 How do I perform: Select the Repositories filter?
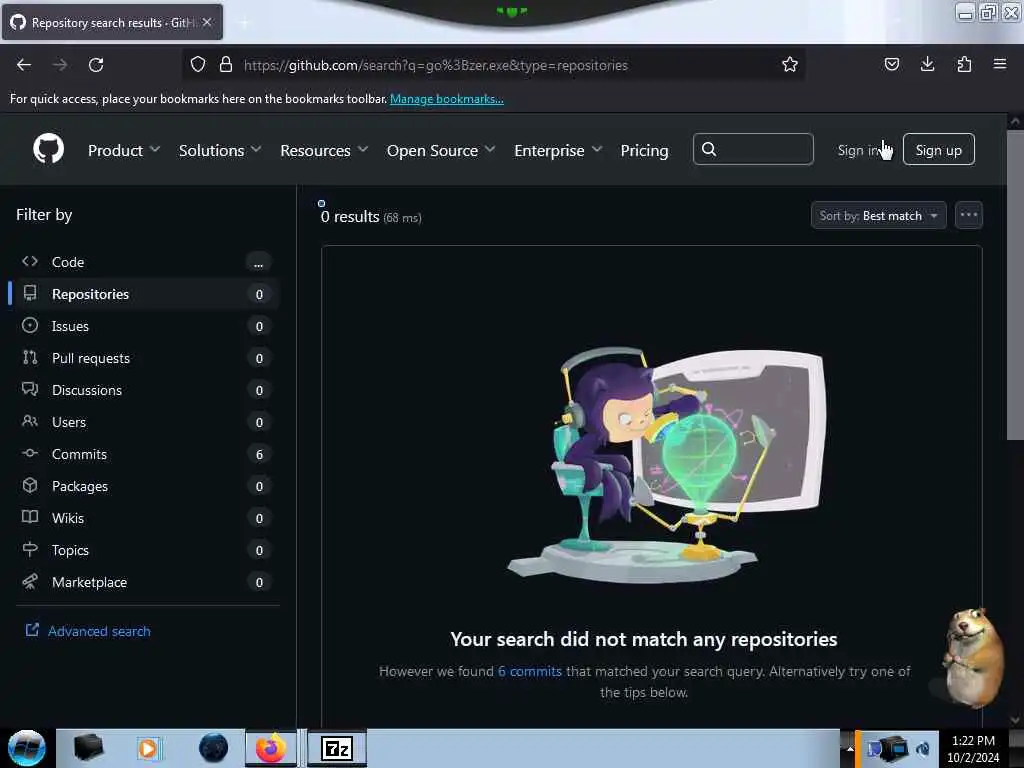pyautogui.click(x=144, y=294)
